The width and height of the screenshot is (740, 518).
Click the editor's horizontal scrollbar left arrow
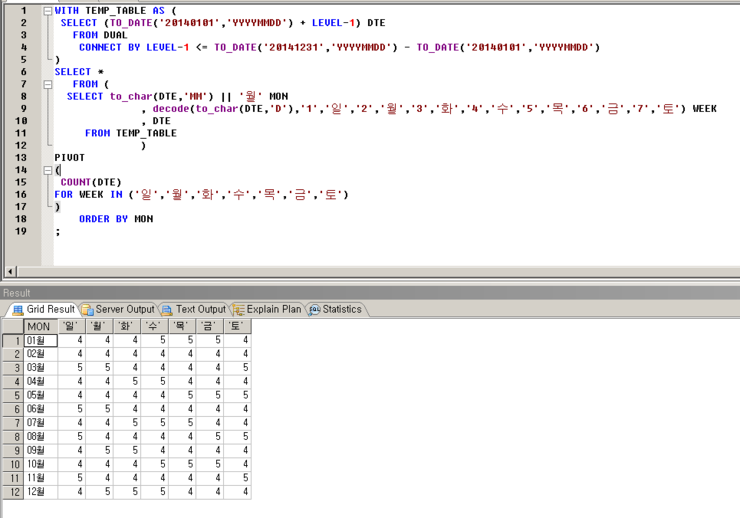(10, 272)
